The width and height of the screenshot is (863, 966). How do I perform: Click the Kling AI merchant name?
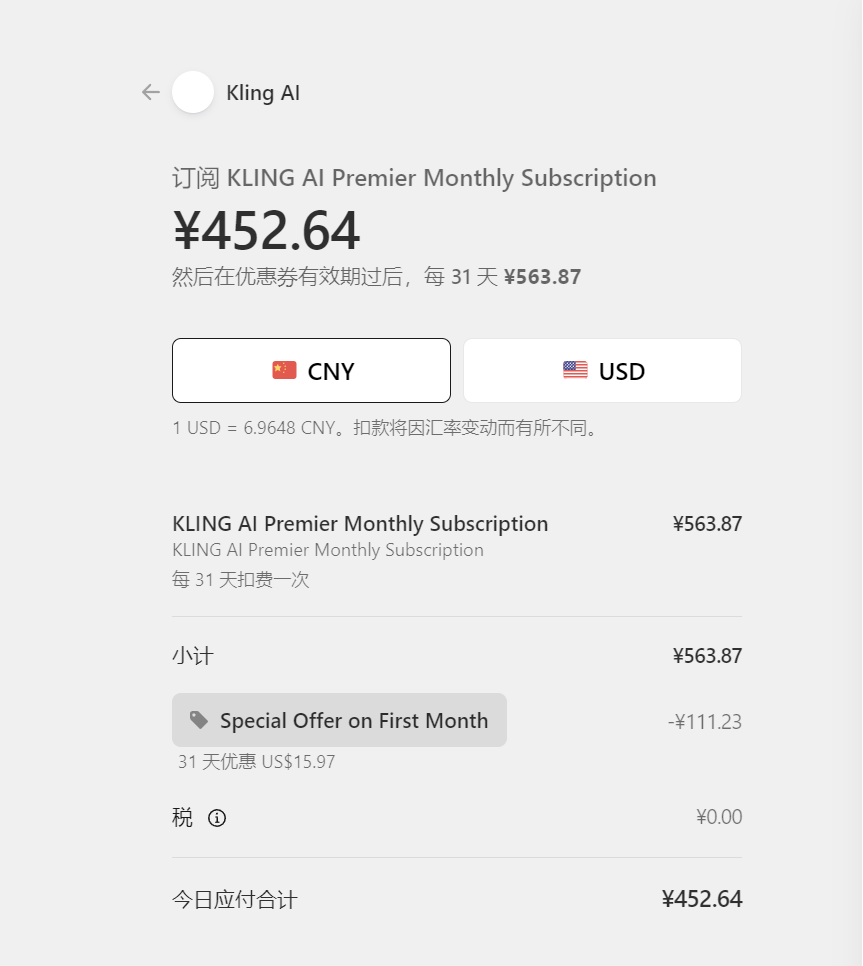tap(263, 93)
